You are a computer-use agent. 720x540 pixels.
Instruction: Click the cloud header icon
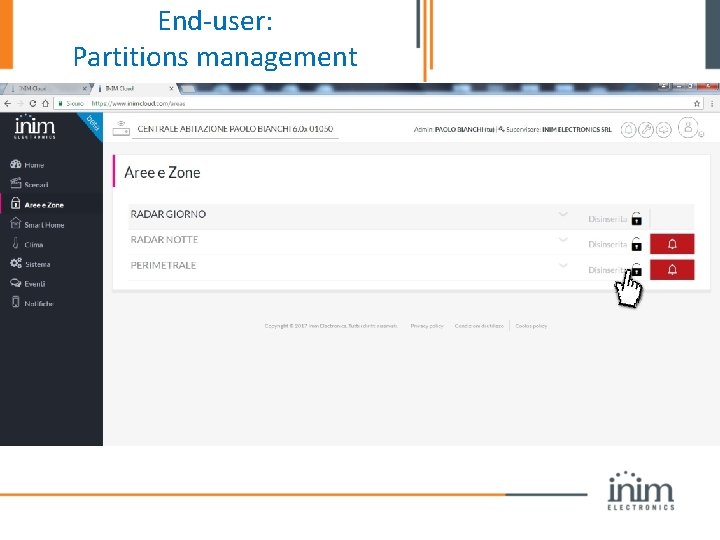click(x=664, y=130)
